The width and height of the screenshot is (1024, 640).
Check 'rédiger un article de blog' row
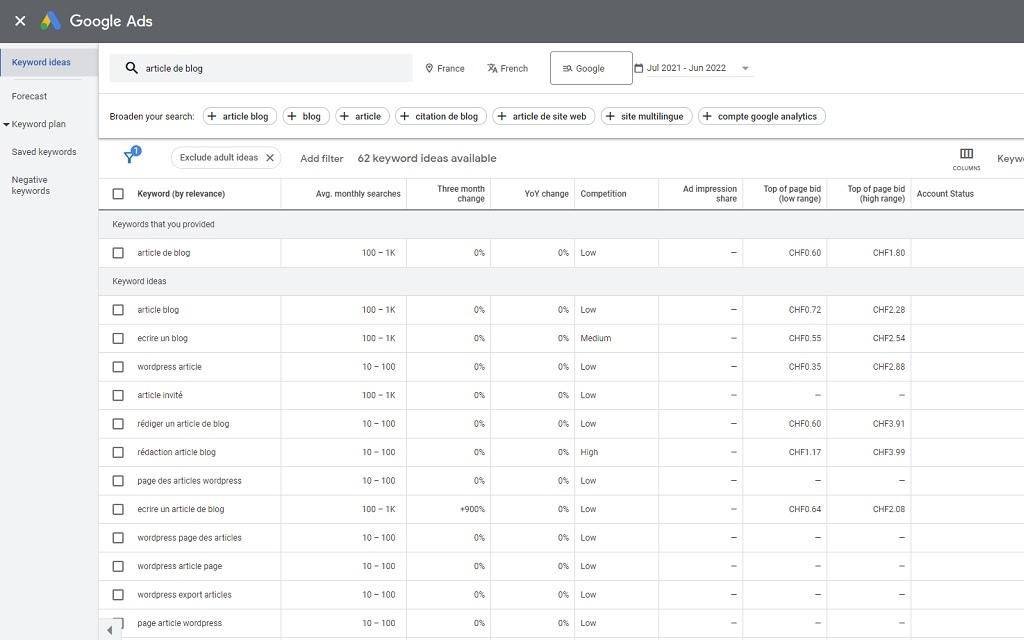tap(118, 424)
